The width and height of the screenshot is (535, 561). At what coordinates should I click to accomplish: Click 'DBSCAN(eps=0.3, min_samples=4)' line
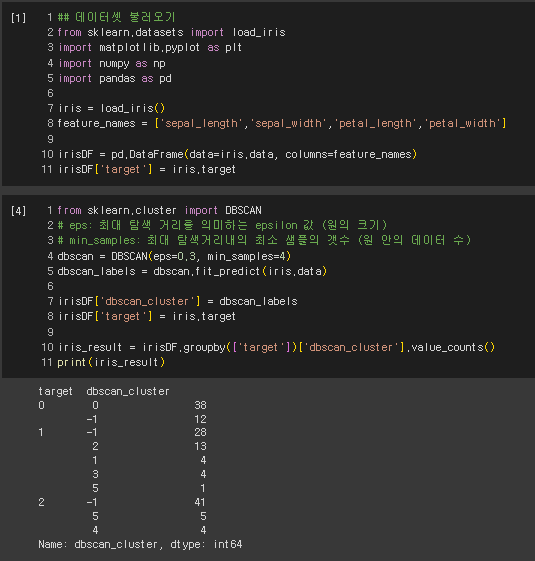[x=174, y=256]
